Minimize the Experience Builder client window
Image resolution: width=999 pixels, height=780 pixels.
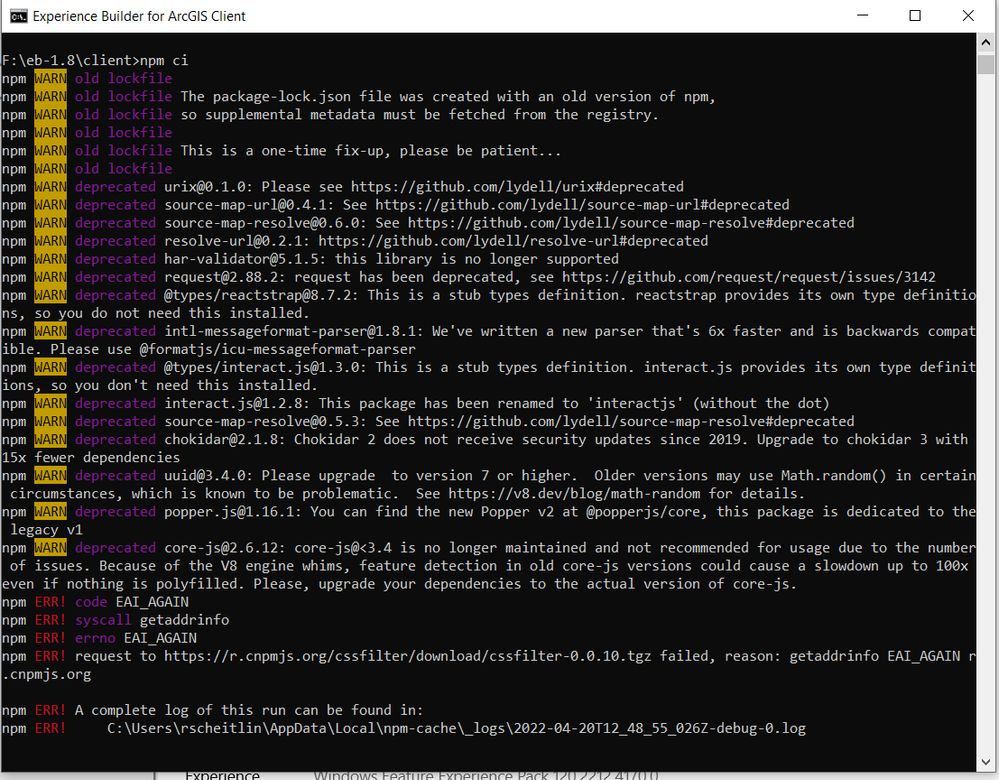[x=863, y=16]
